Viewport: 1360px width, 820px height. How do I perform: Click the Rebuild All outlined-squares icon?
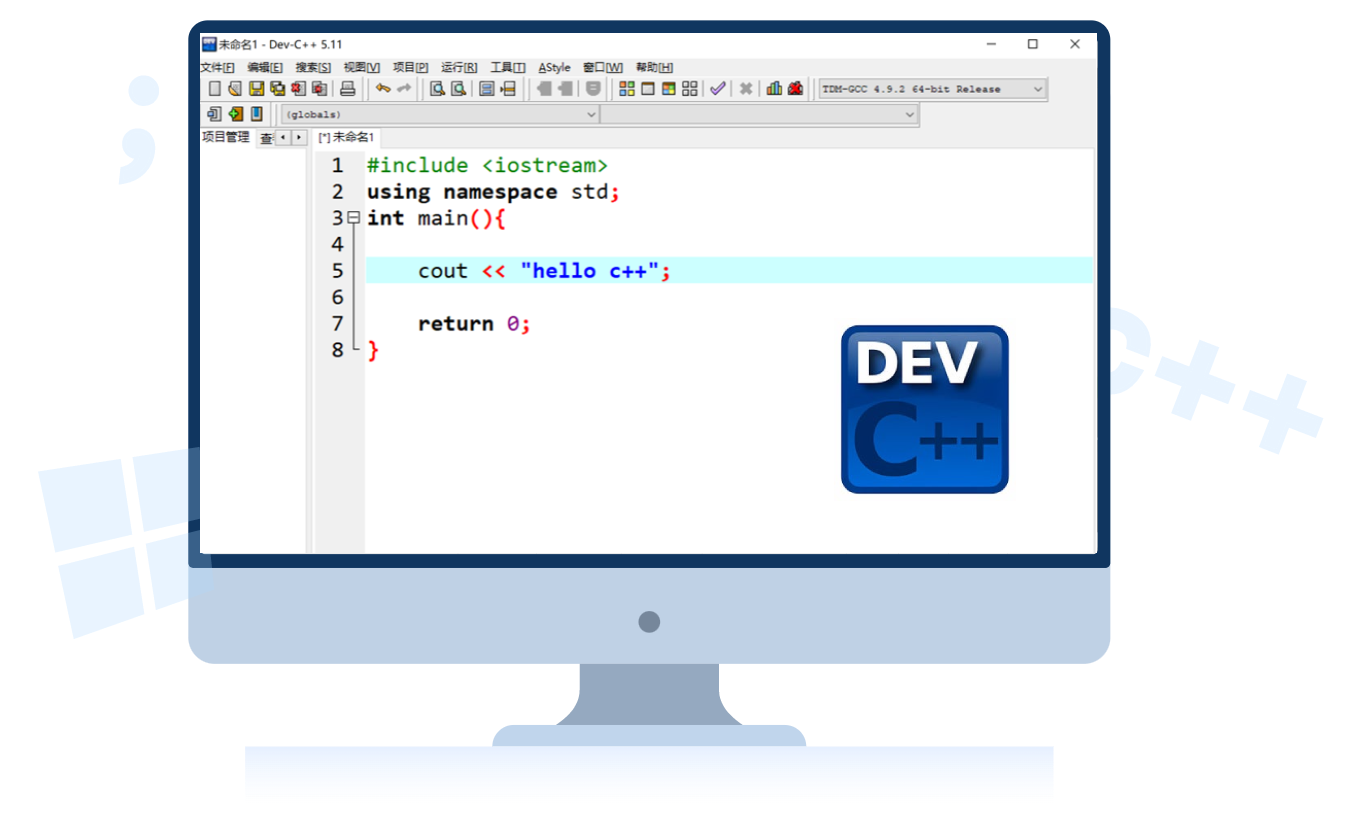tap(690, 89)
